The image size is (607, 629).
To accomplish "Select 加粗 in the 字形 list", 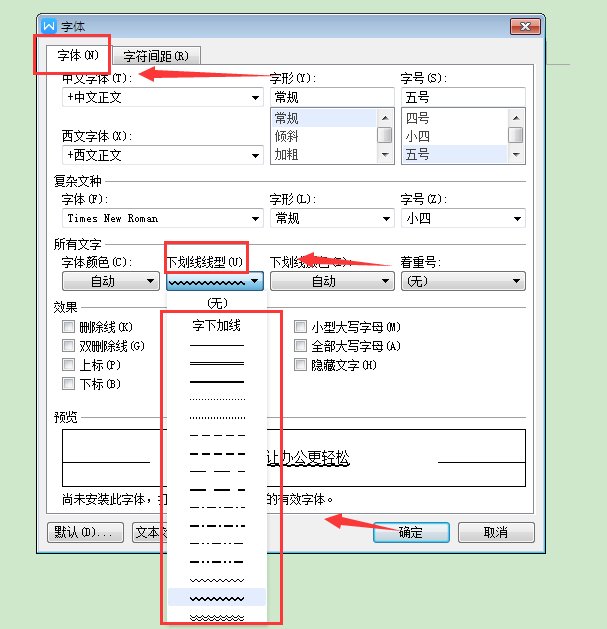I will click(324, 154).
